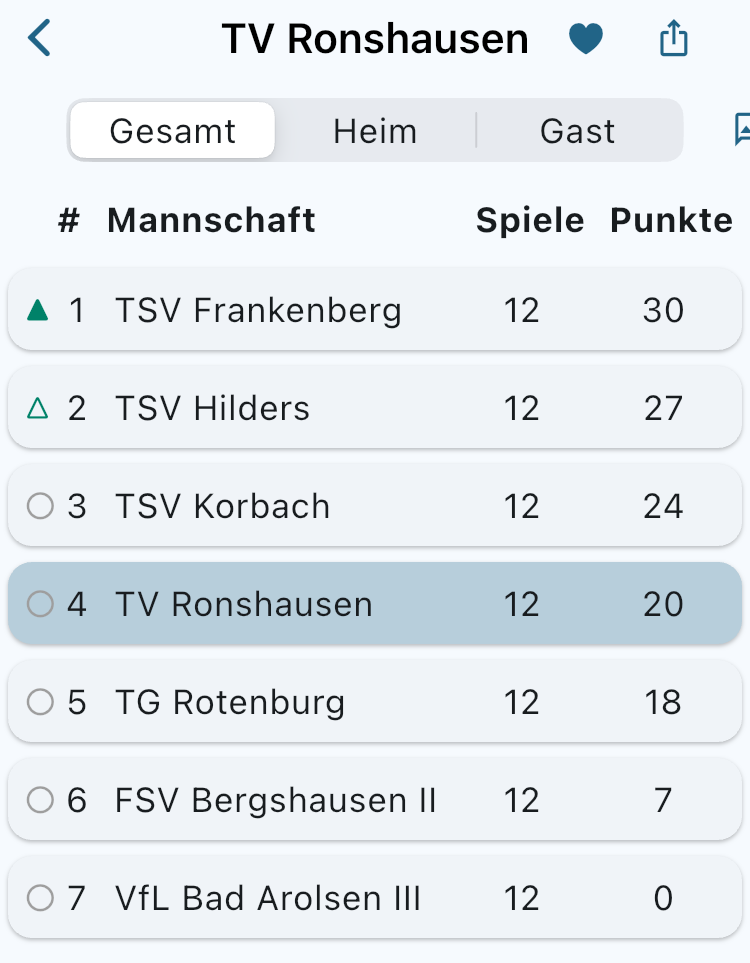Click circle indicator beside TV Ronshausen
Screen dimensions: 750x963
tap(40, 604)
